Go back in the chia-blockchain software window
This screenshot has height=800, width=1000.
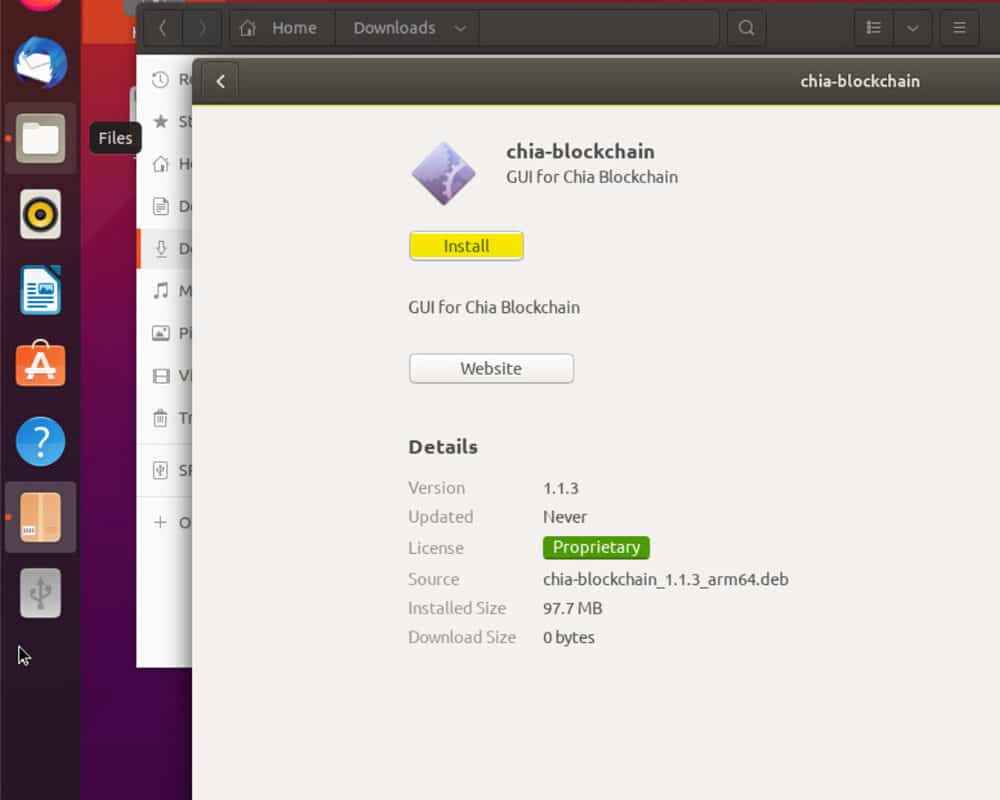pyautogui.click(x=221, y=82)
